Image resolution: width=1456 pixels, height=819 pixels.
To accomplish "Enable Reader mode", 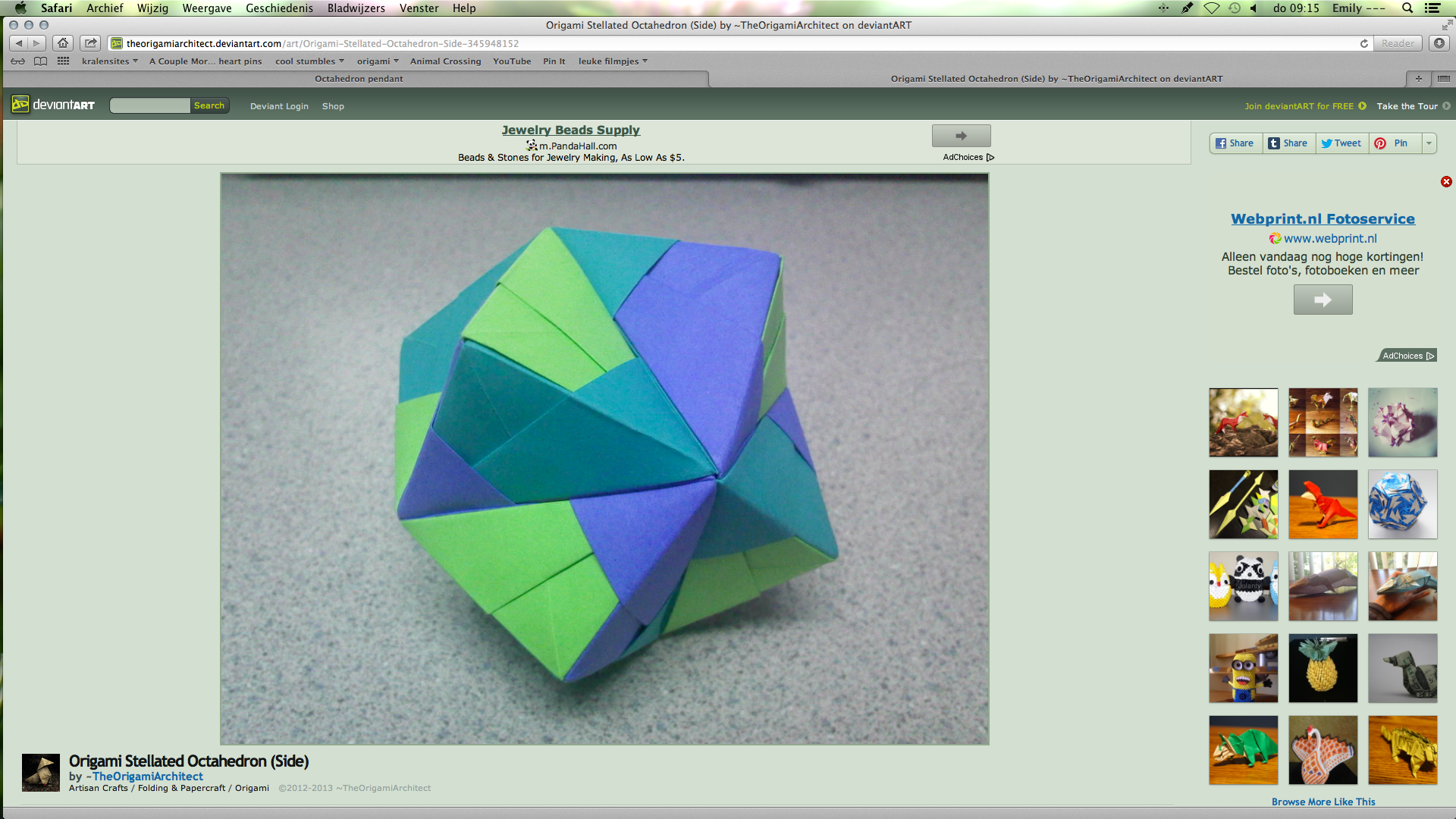I will (1398, 43).
